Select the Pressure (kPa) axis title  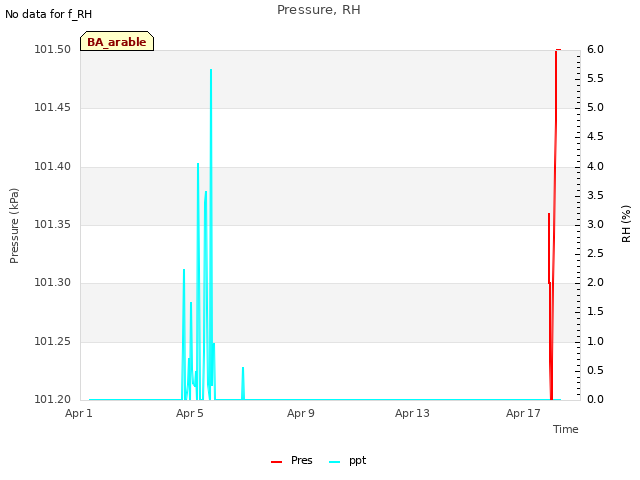[x=14, y=226]
